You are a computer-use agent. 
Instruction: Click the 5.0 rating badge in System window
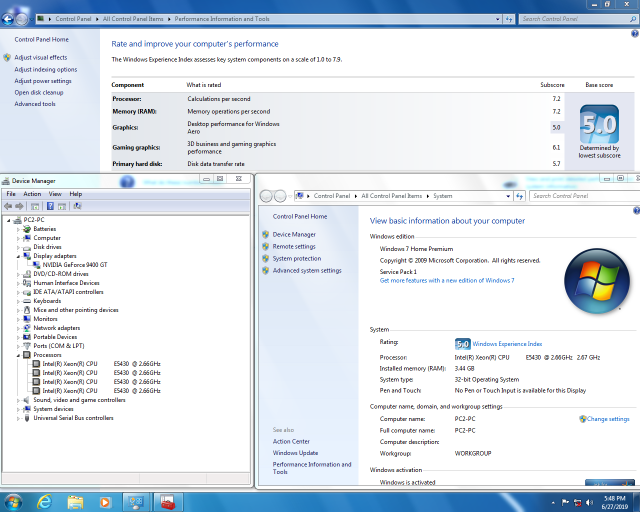tap(462, 343)
